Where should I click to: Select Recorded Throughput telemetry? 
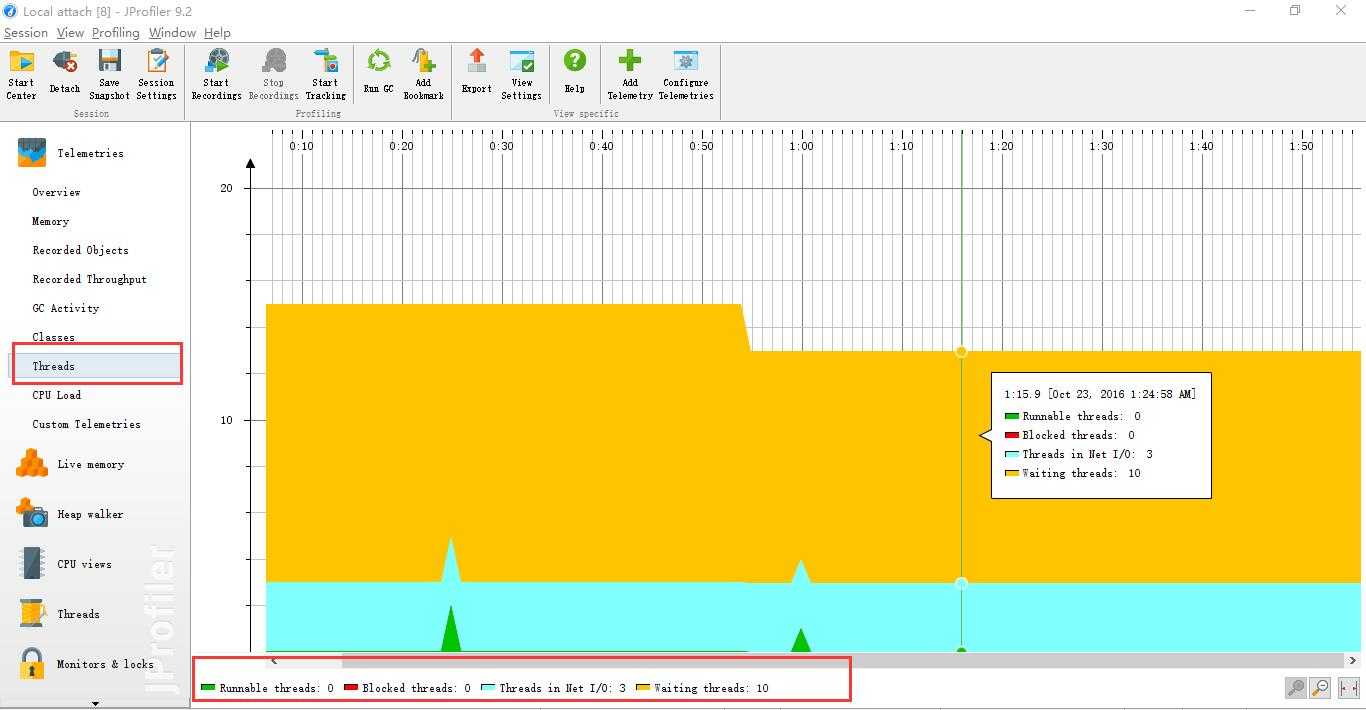point(89,279)
